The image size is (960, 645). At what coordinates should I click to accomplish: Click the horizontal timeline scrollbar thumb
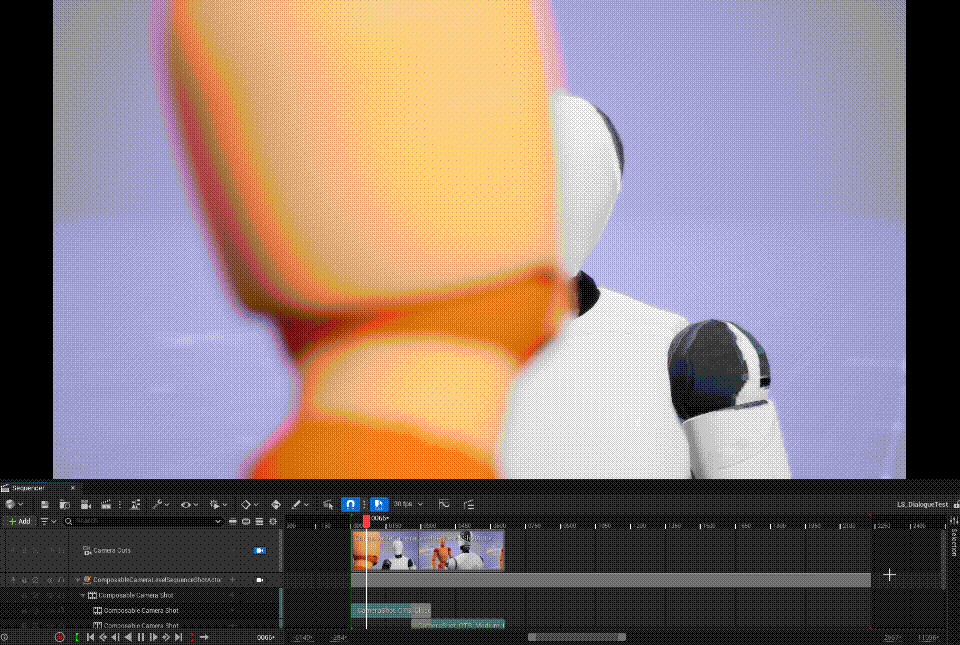[577, 637]
